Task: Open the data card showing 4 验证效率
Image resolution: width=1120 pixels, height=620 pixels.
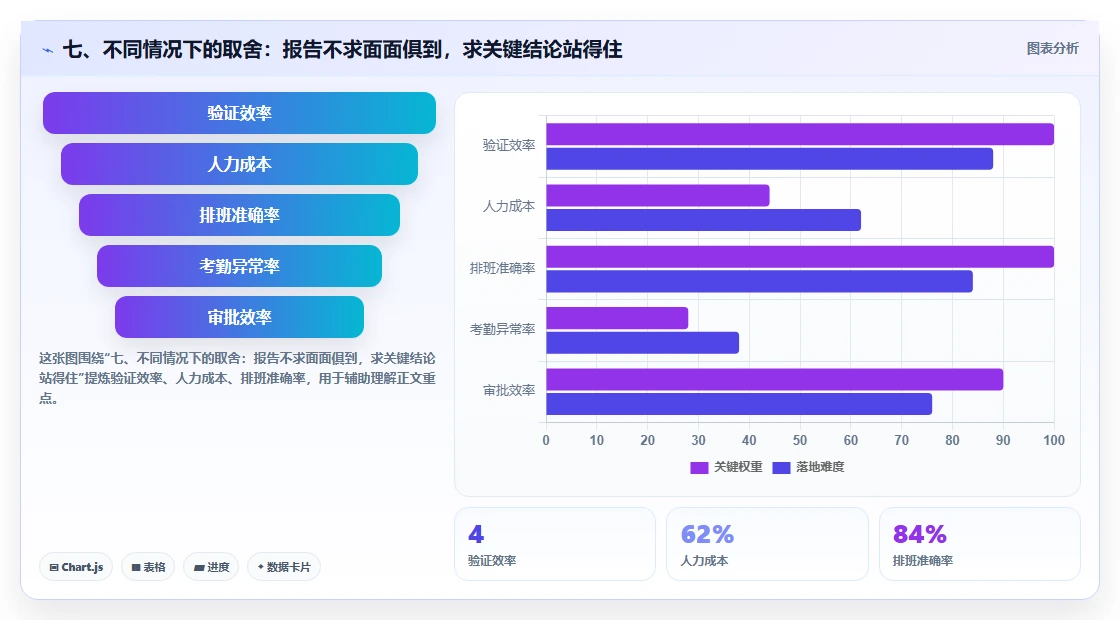Action: click(555, 544)
